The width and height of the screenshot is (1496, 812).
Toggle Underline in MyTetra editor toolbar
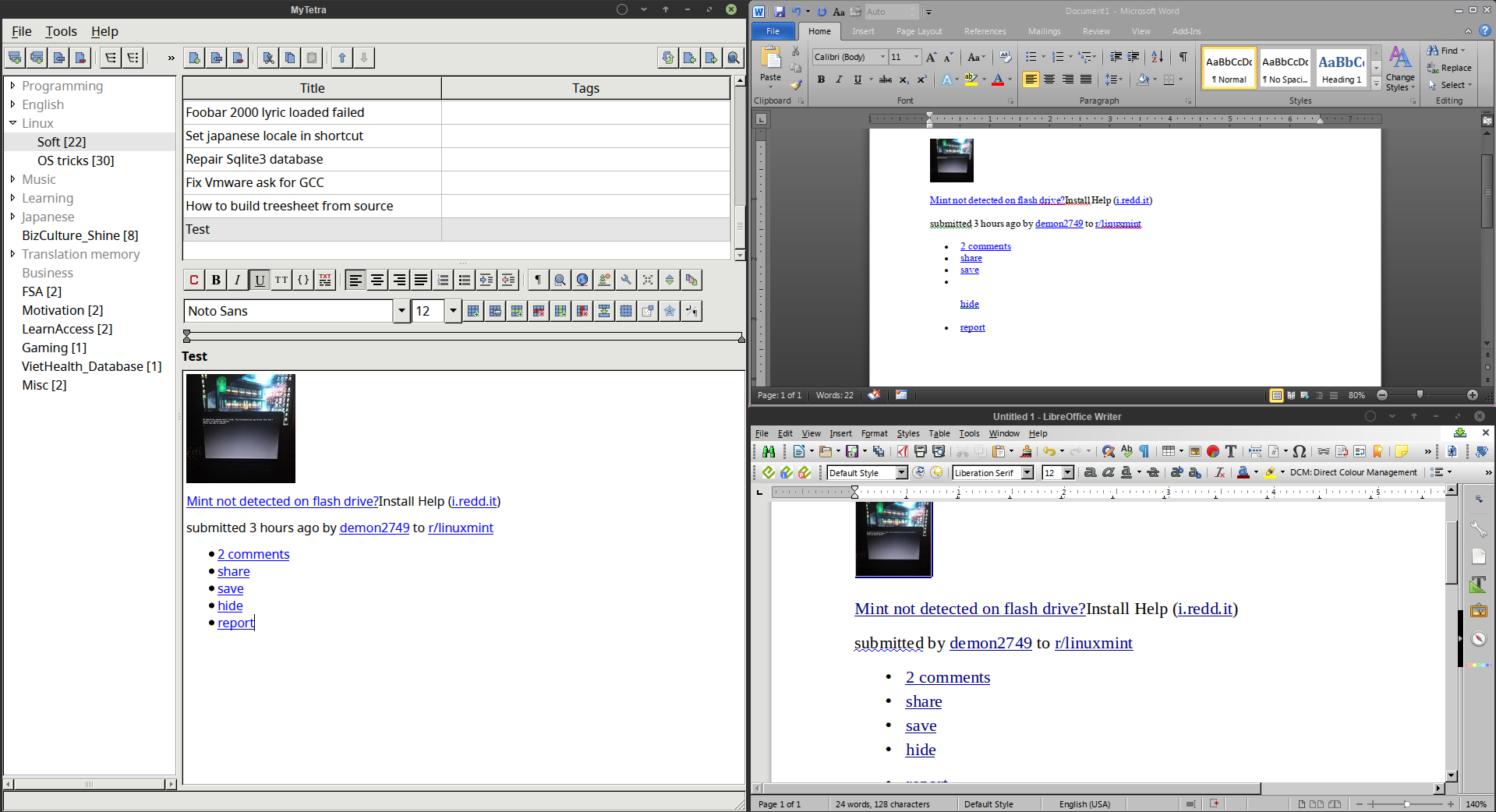tap(260, 281)
